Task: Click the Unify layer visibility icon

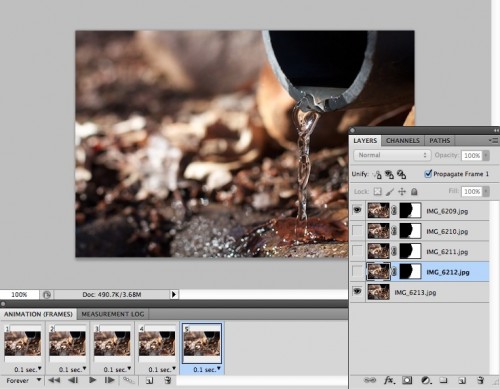Action: point(389,174)
